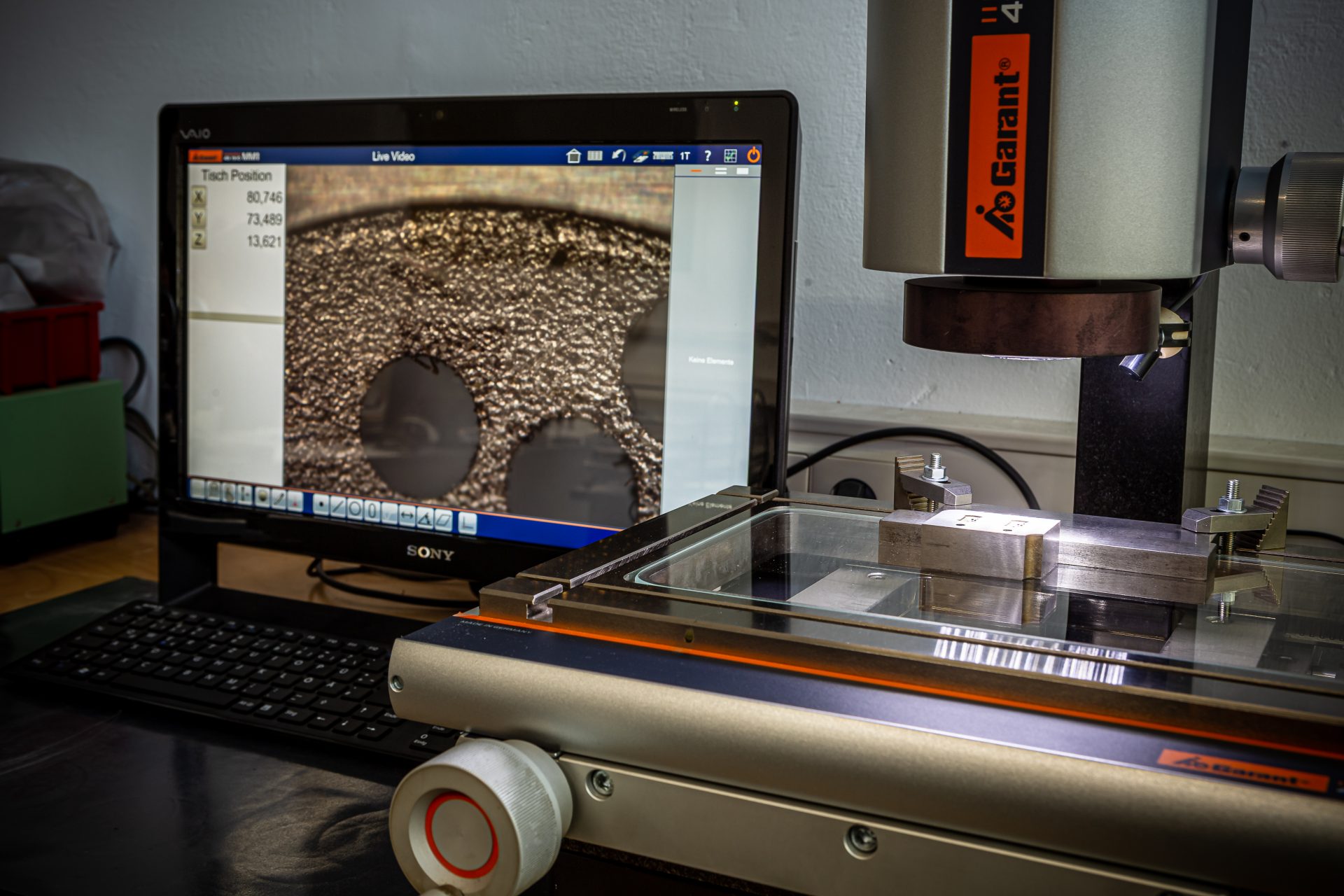Select the single-line orange view option
This screenshot has width=1344, height=896.
[696, 171]
